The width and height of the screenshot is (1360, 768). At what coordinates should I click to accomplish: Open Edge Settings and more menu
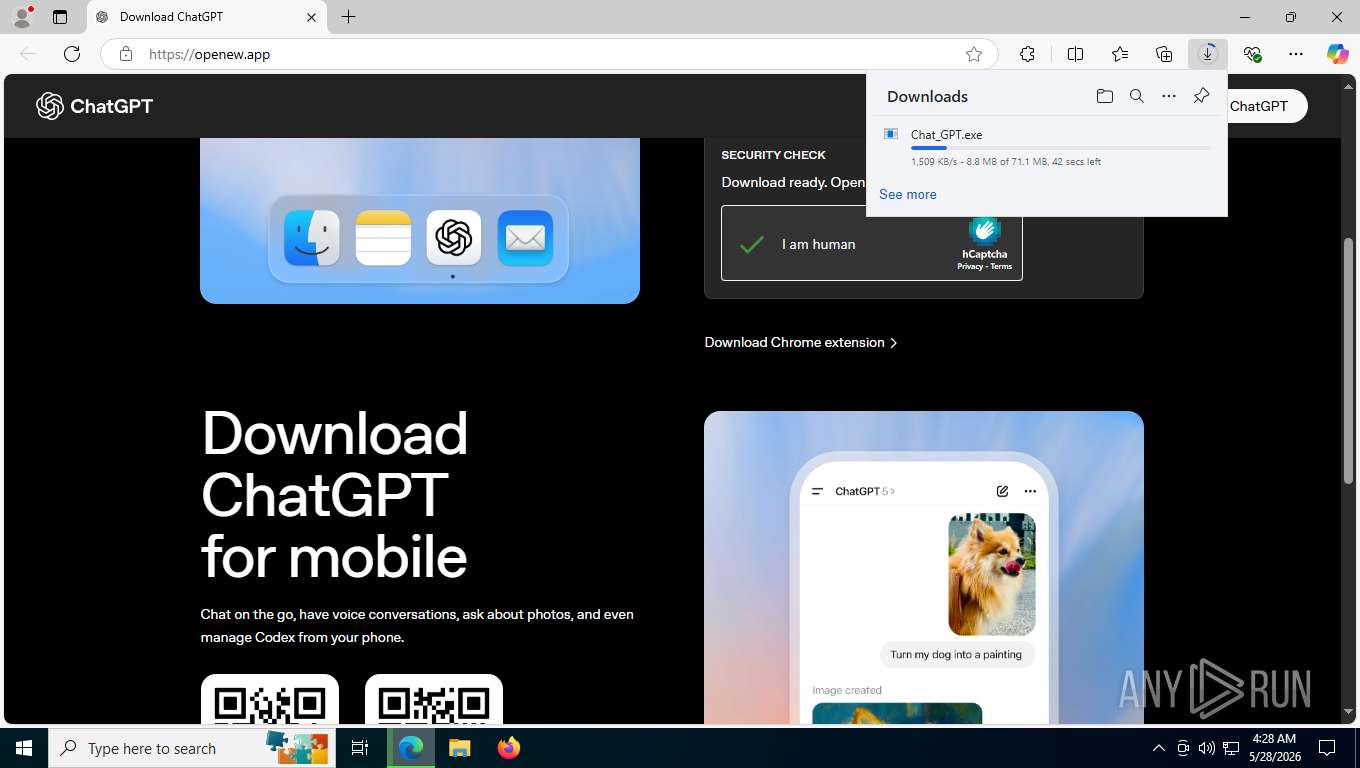coord(1296,54)
